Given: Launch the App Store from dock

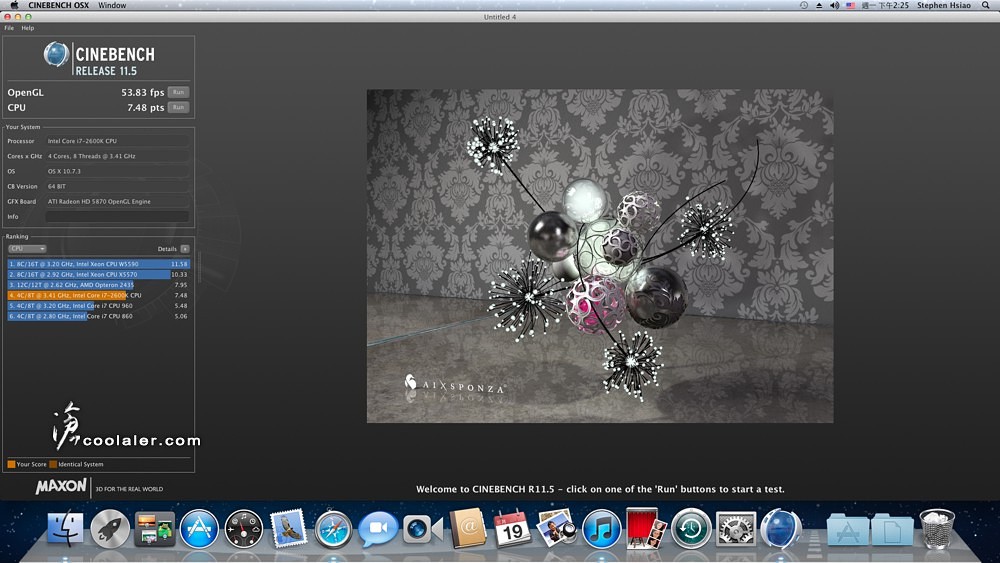Looking at the screenshot, I should coord(199,529).
